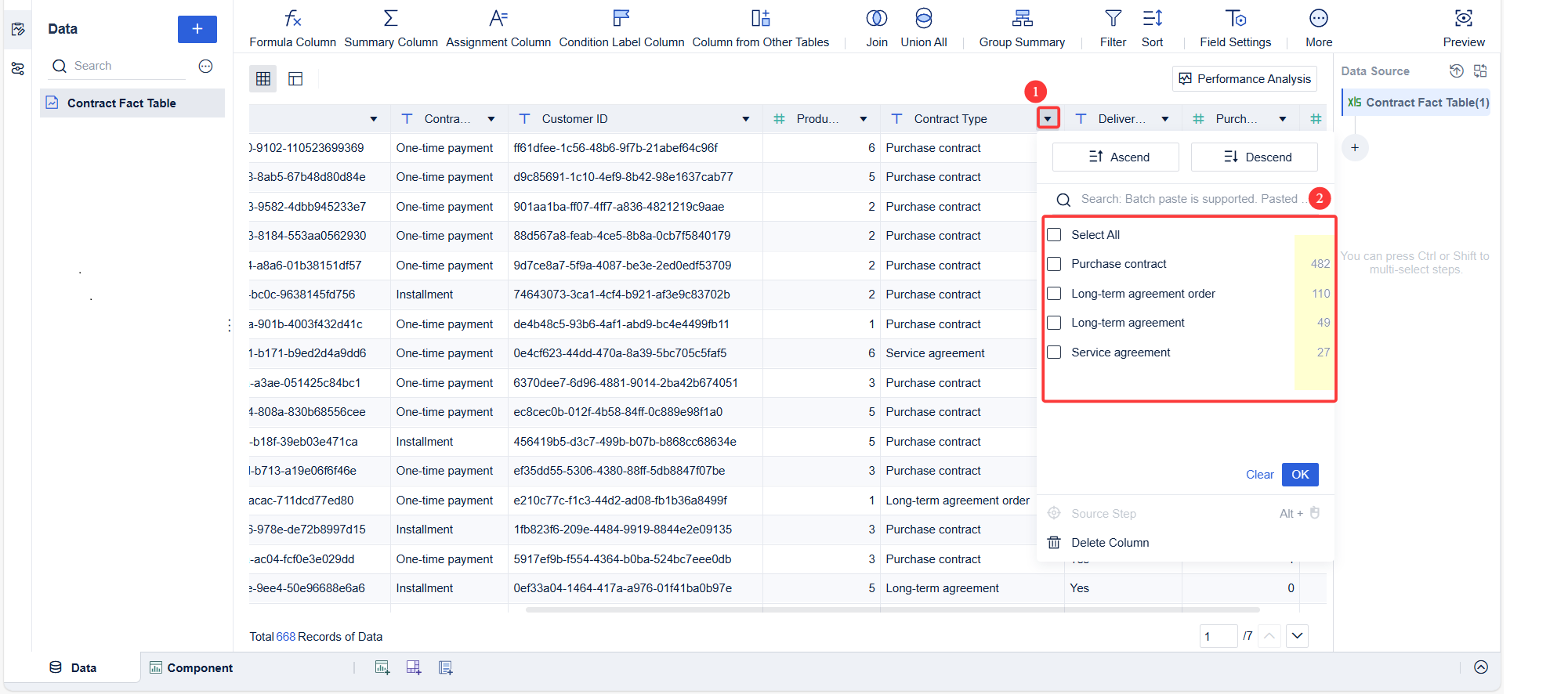Screen dimensions: 1568x694
Task: Open the Customer ID column dropdown arrow
Action: point(746,119)
